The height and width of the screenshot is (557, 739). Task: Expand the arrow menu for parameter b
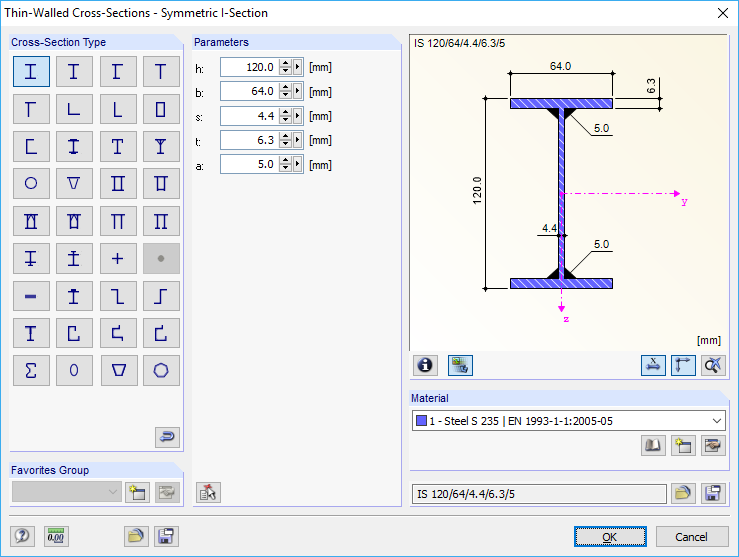pyautogui.click(x=298, y=91)
